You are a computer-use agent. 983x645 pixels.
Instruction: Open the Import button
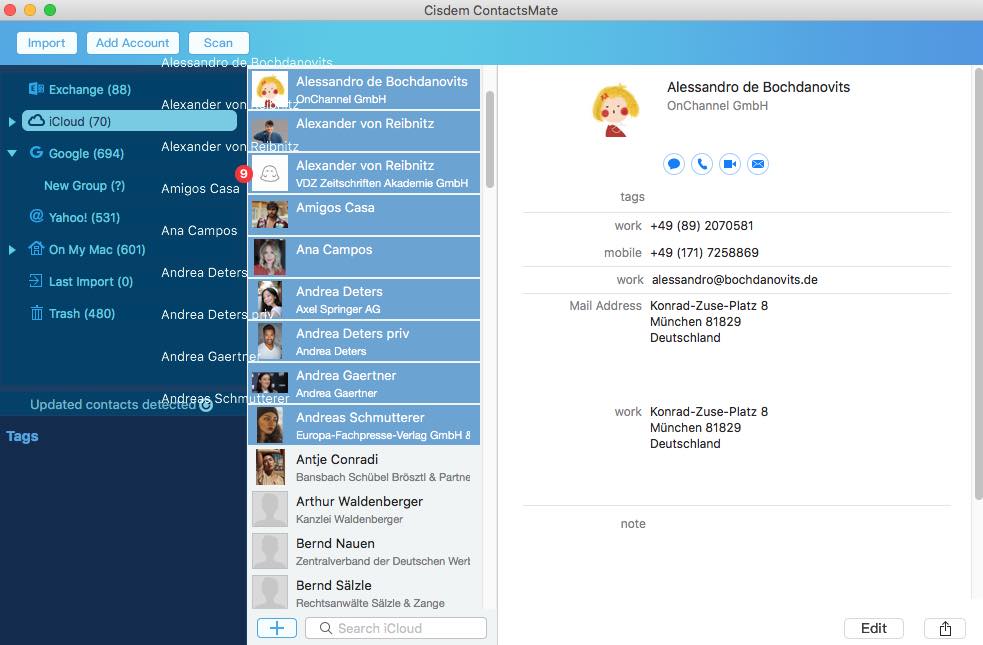pyautogui.click(x=46, y=43)
